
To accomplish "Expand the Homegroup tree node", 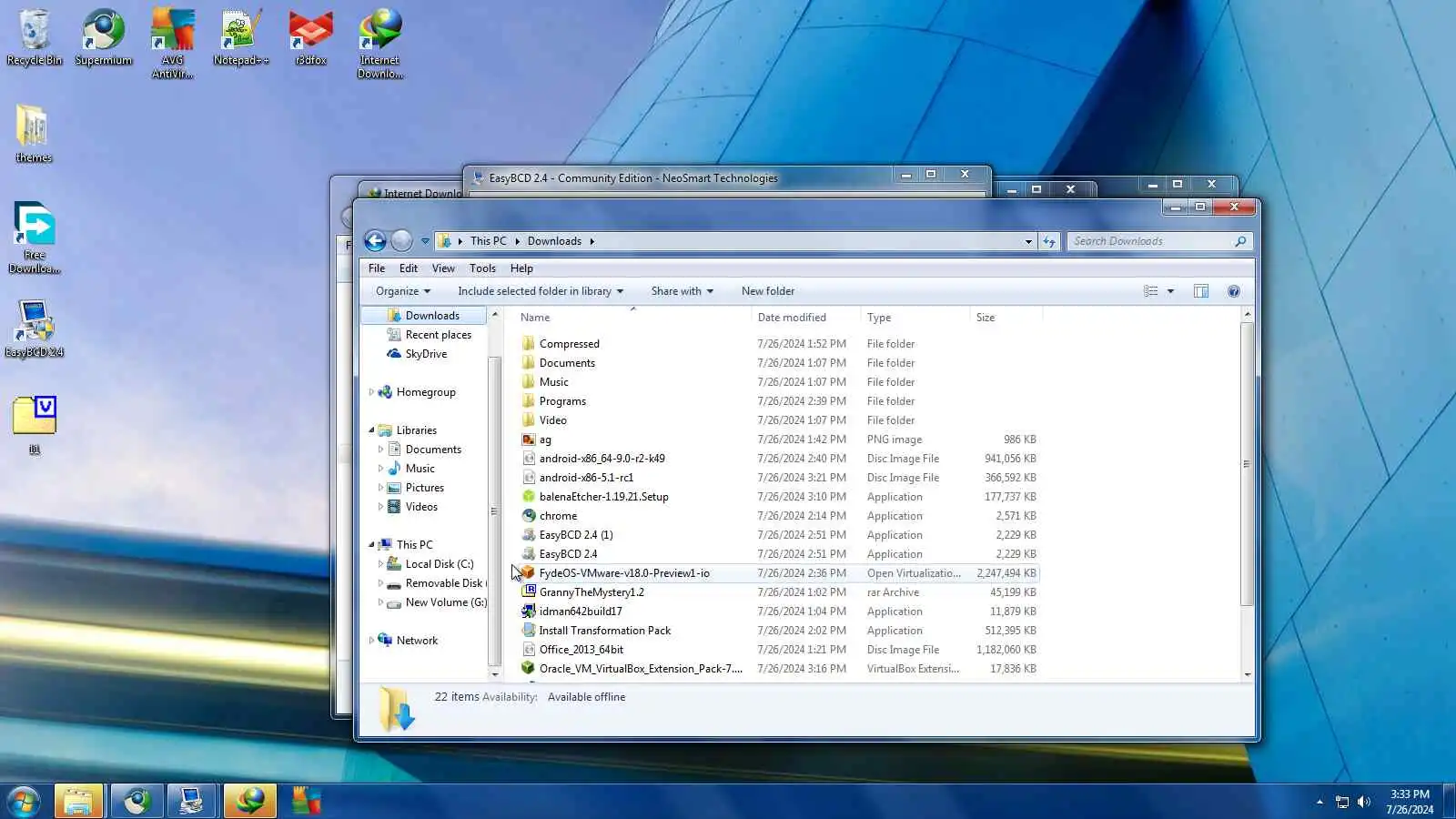I will pyautogui.click(x=371, y=392).
